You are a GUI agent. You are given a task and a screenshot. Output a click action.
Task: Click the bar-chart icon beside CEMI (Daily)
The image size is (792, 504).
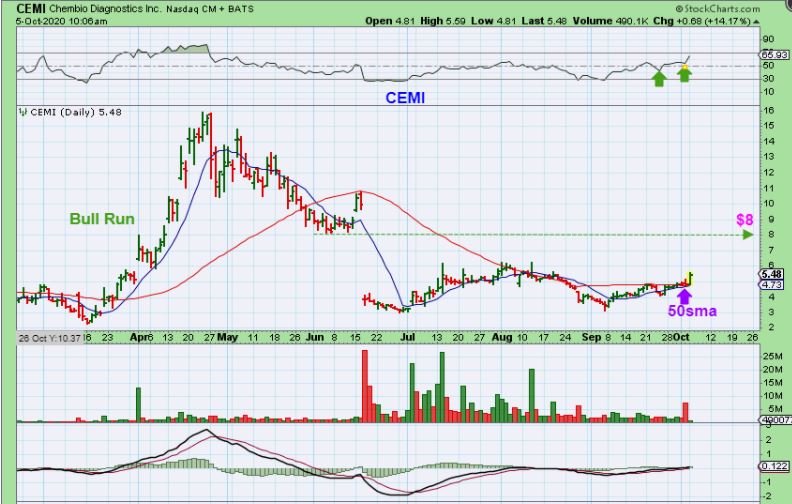(23, 112)
